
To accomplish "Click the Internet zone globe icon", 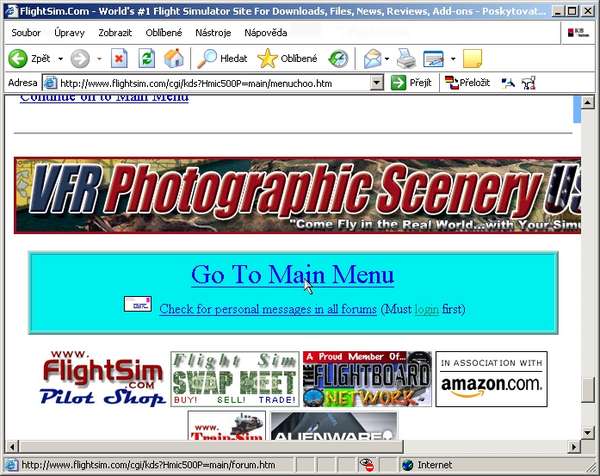I will (408, 465).
